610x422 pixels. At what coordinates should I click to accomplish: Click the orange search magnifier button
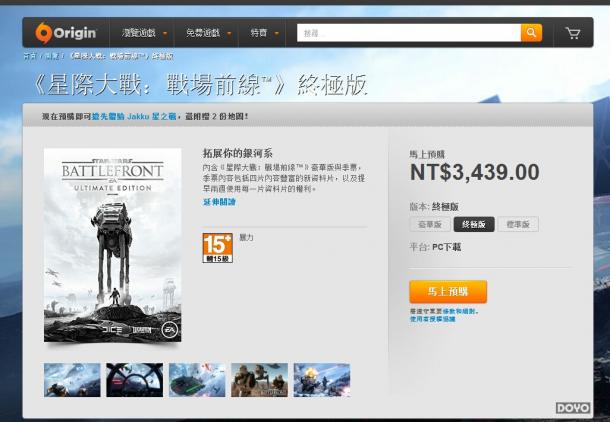pyautogui.click(x=531, y=33)
